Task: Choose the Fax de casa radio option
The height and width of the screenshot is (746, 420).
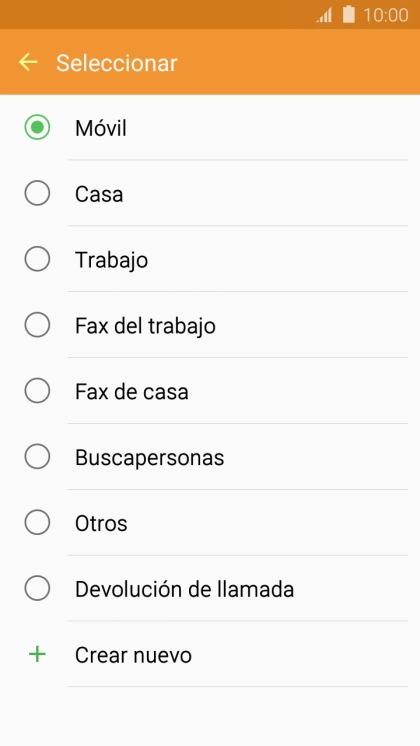Action: pos(37,391)
